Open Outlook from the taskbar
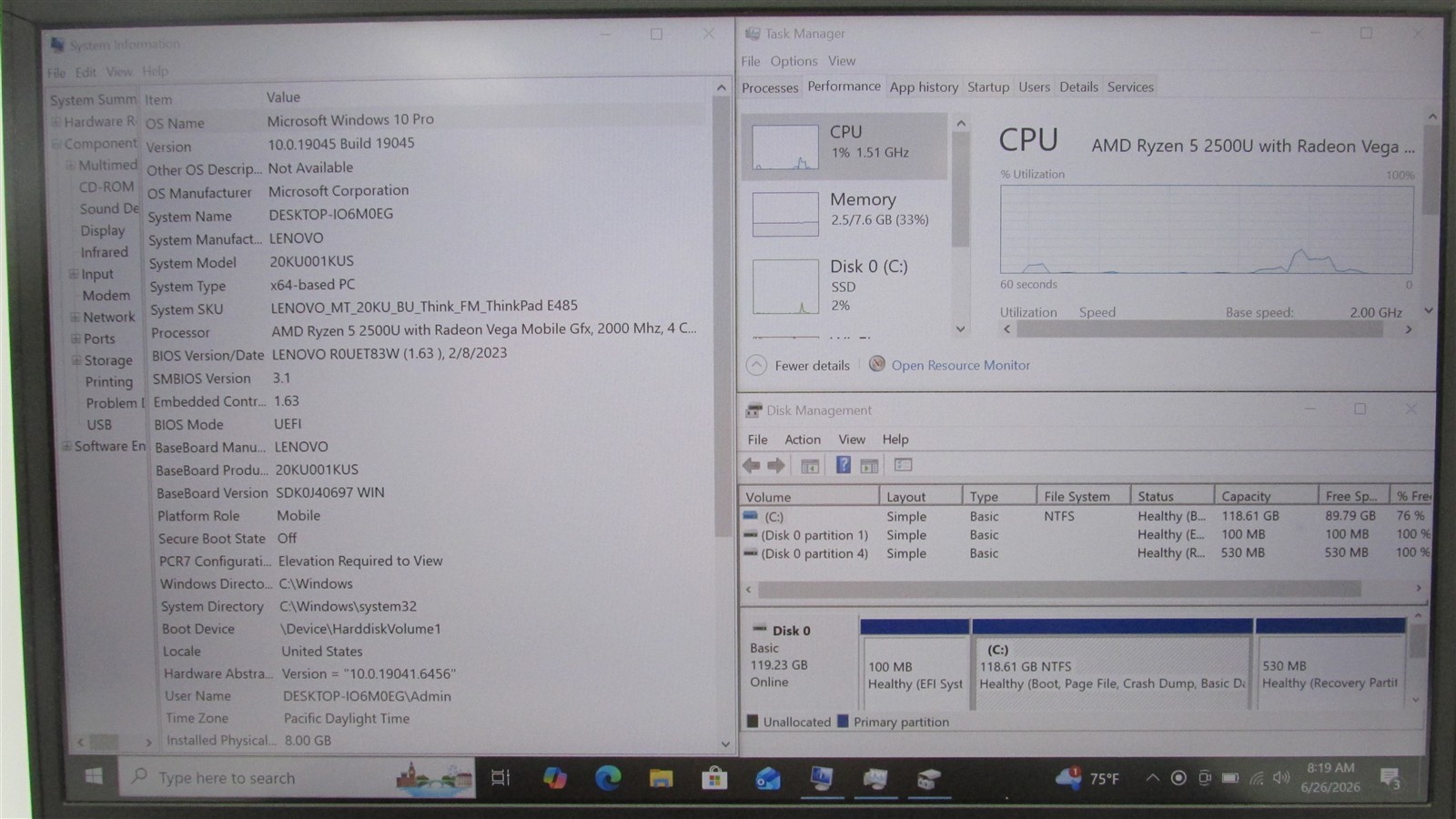Viewport: 1456px width, 819px height. point(768,778)
